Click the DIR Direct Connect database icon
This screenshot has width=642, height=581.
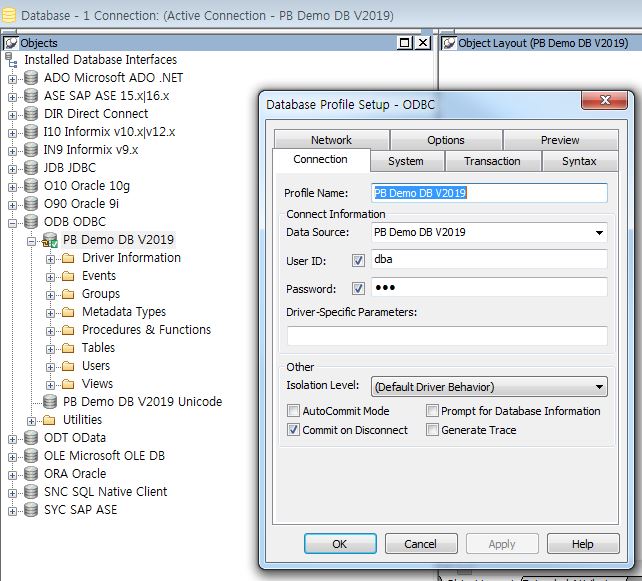click(31, 113)
